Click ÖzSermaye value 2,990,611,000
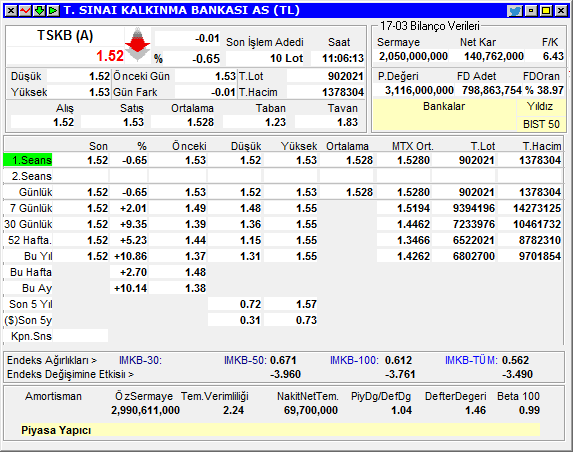 145,410
